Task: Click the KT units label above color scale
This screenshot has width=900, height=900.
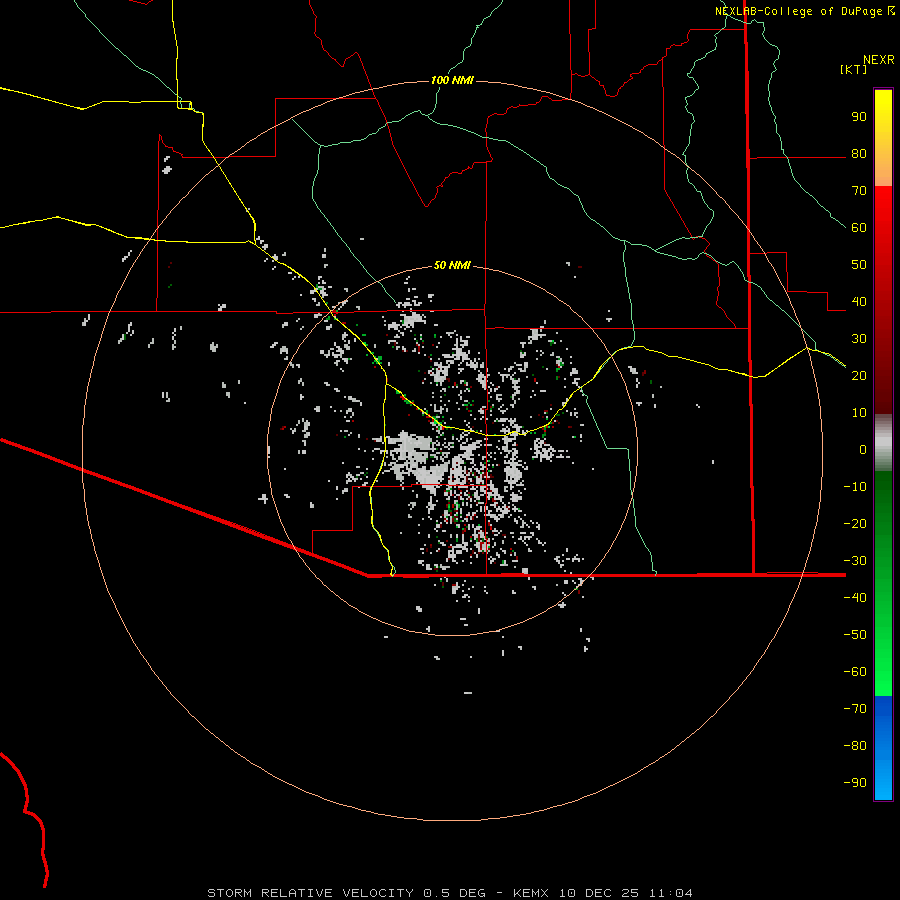Action: click(854, 69)
